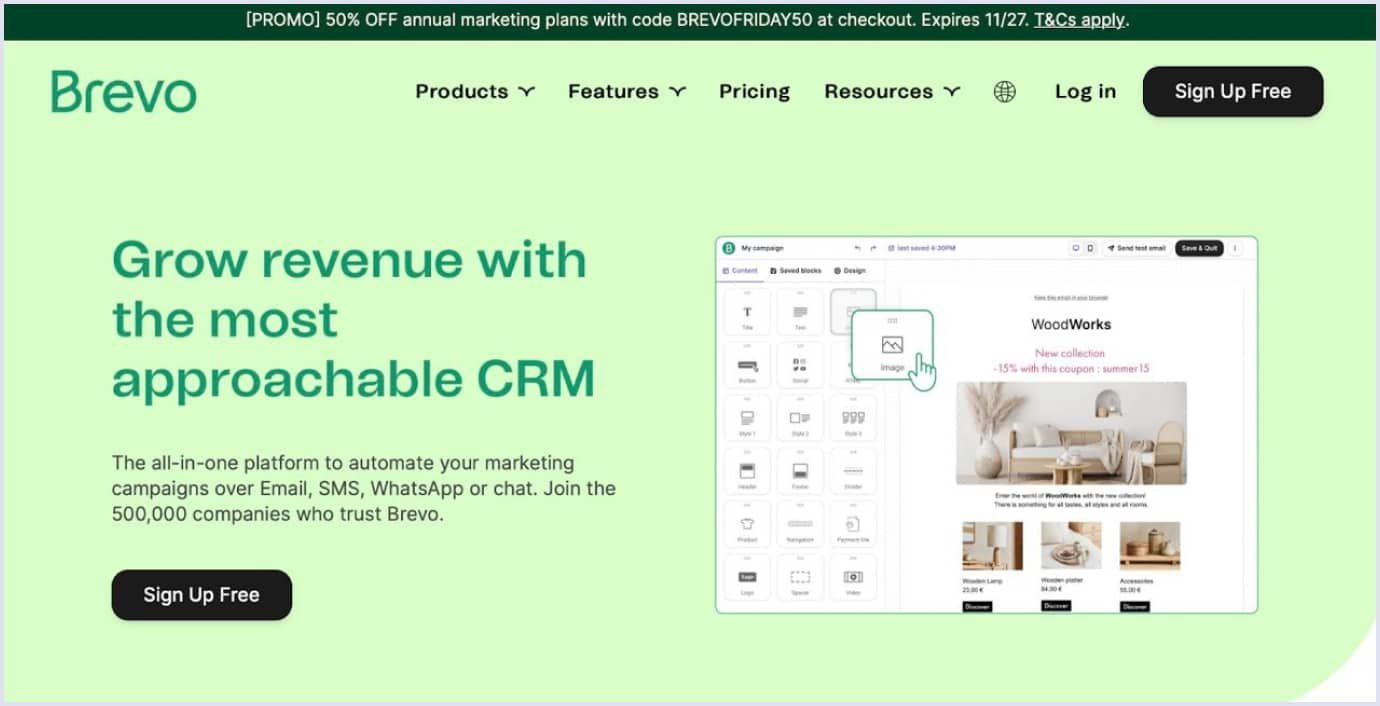1380x706 pixels.
Task: Open the Pricing page
Action: click(754, 91)
